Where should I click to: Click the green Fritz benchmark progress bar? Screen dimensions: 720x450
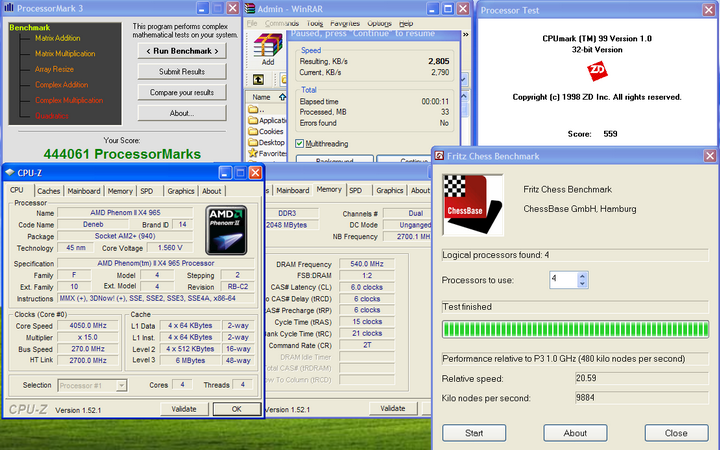click(575, 329)
